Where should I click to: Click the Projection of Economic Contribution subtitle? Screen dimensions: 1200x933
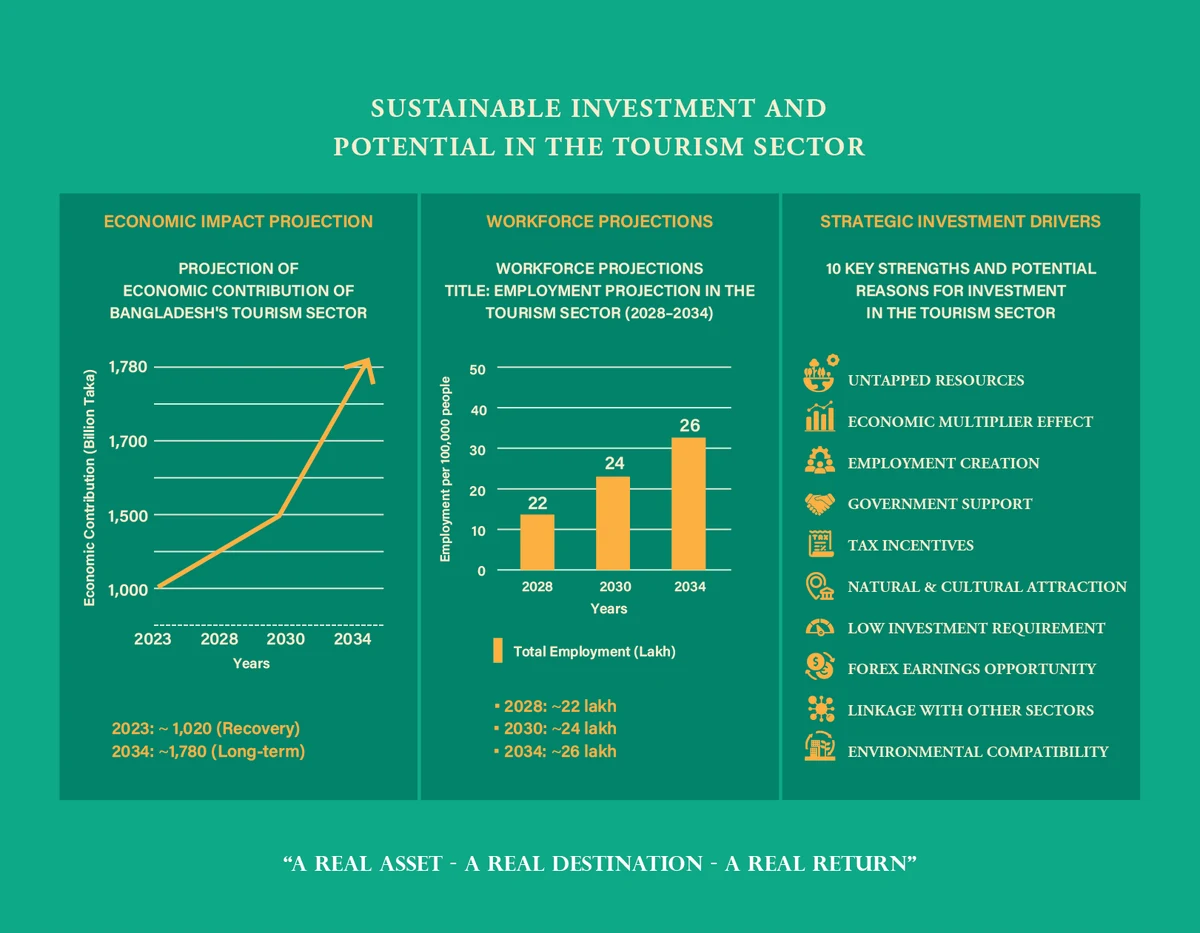[238, 291]
